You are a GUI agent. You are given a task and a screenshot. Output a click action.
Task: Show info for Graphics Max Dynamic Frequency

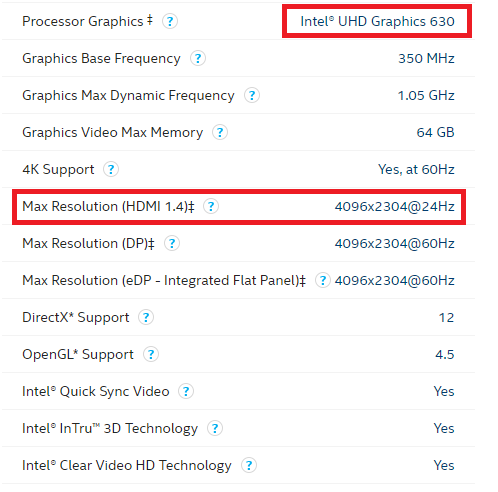coord(252,96)
